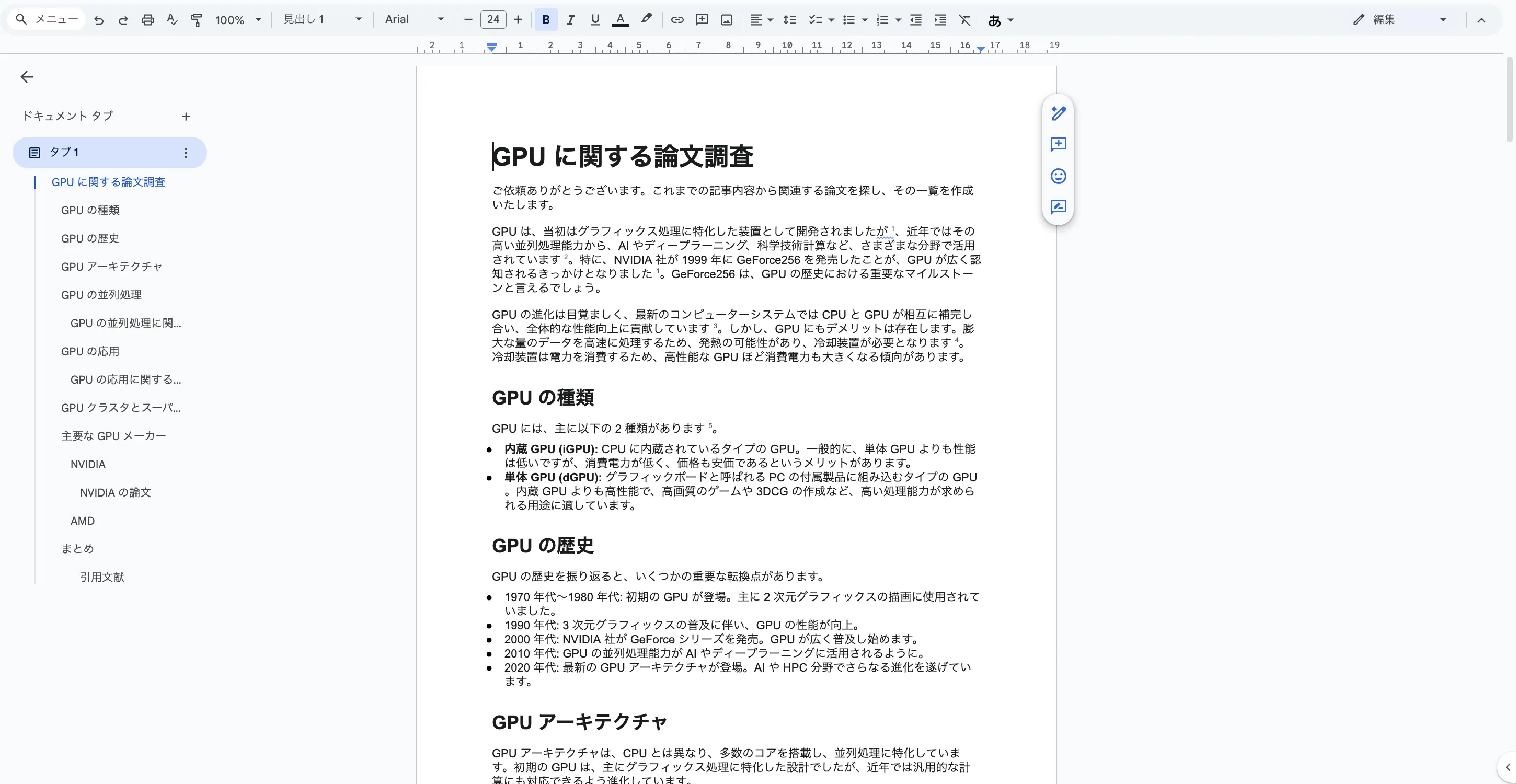This screenshot has height=784, width=1516.
Task: Expand numbered list options arrow
Action: click(x=899, y=20)
